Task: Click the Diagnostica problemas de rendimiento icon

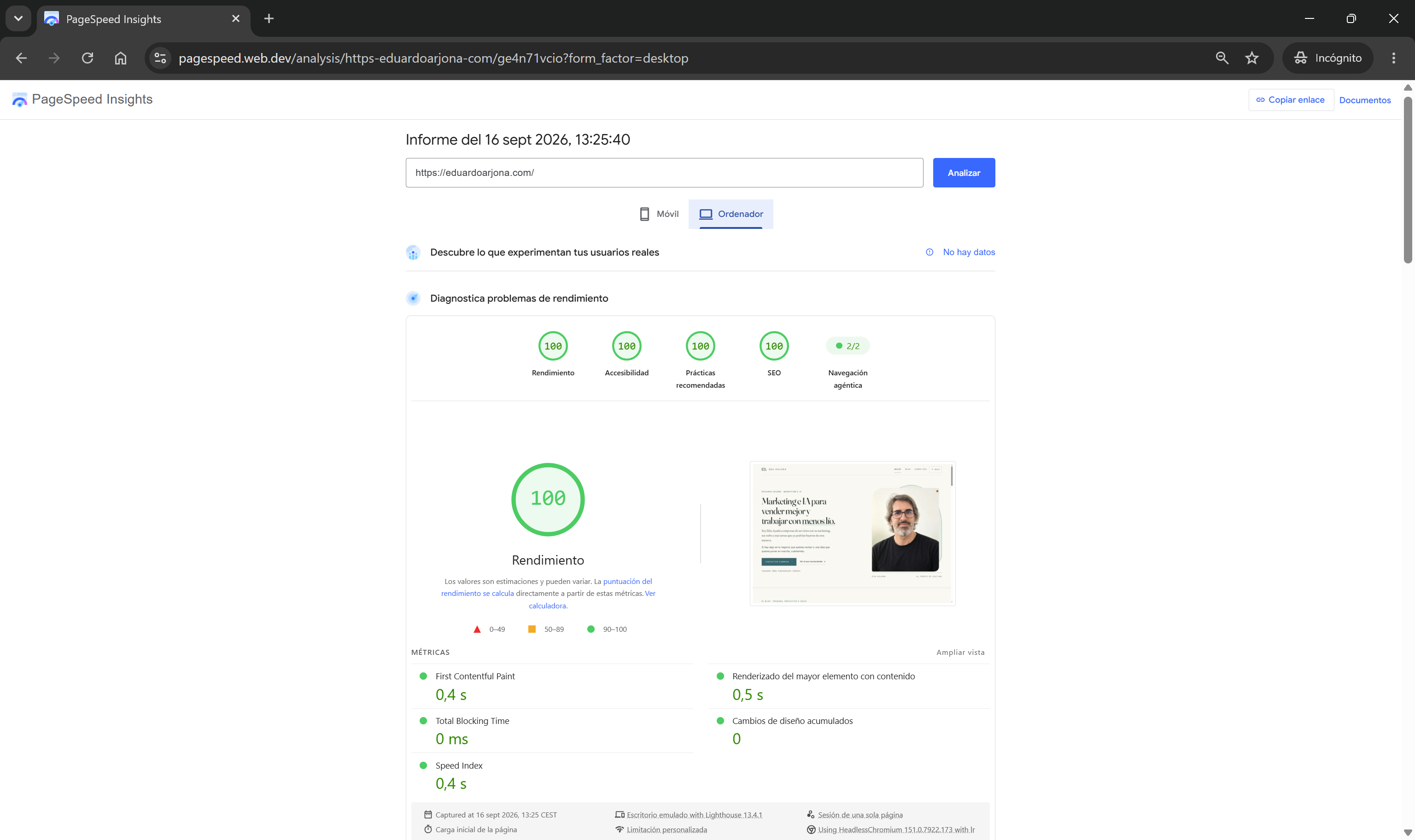Action: 413,298
